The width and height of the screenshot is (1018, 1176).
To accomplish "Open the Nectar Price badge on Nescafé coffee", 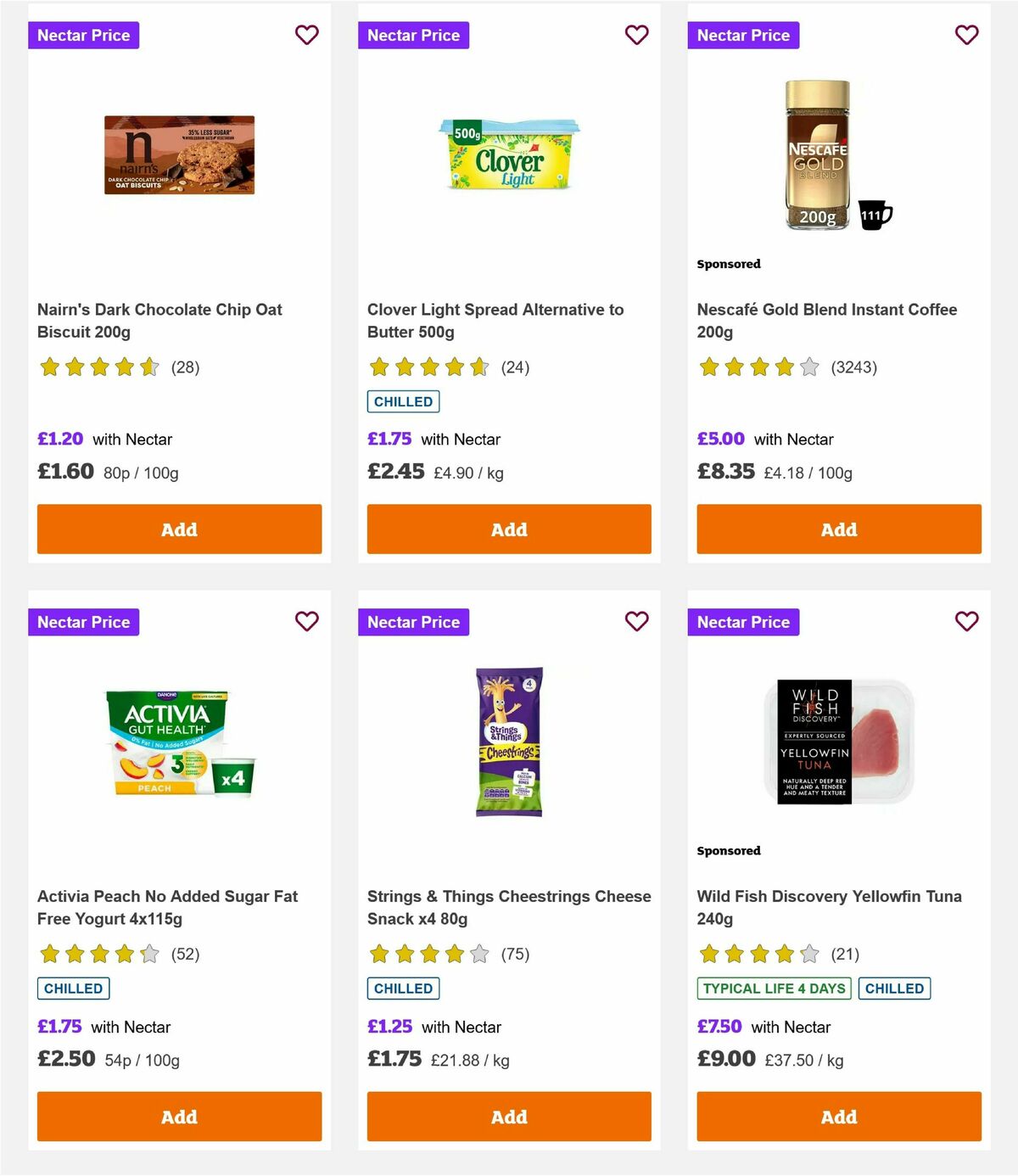I will pos(743,35).
